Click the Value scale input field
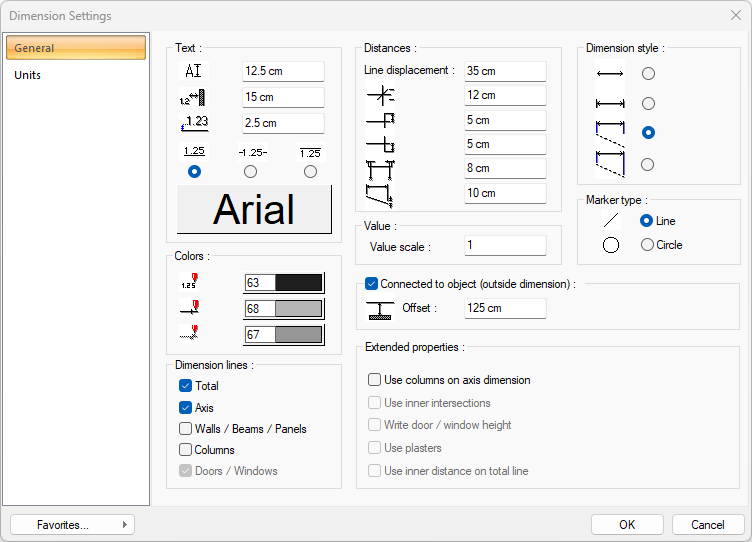 tap(505, 246)
